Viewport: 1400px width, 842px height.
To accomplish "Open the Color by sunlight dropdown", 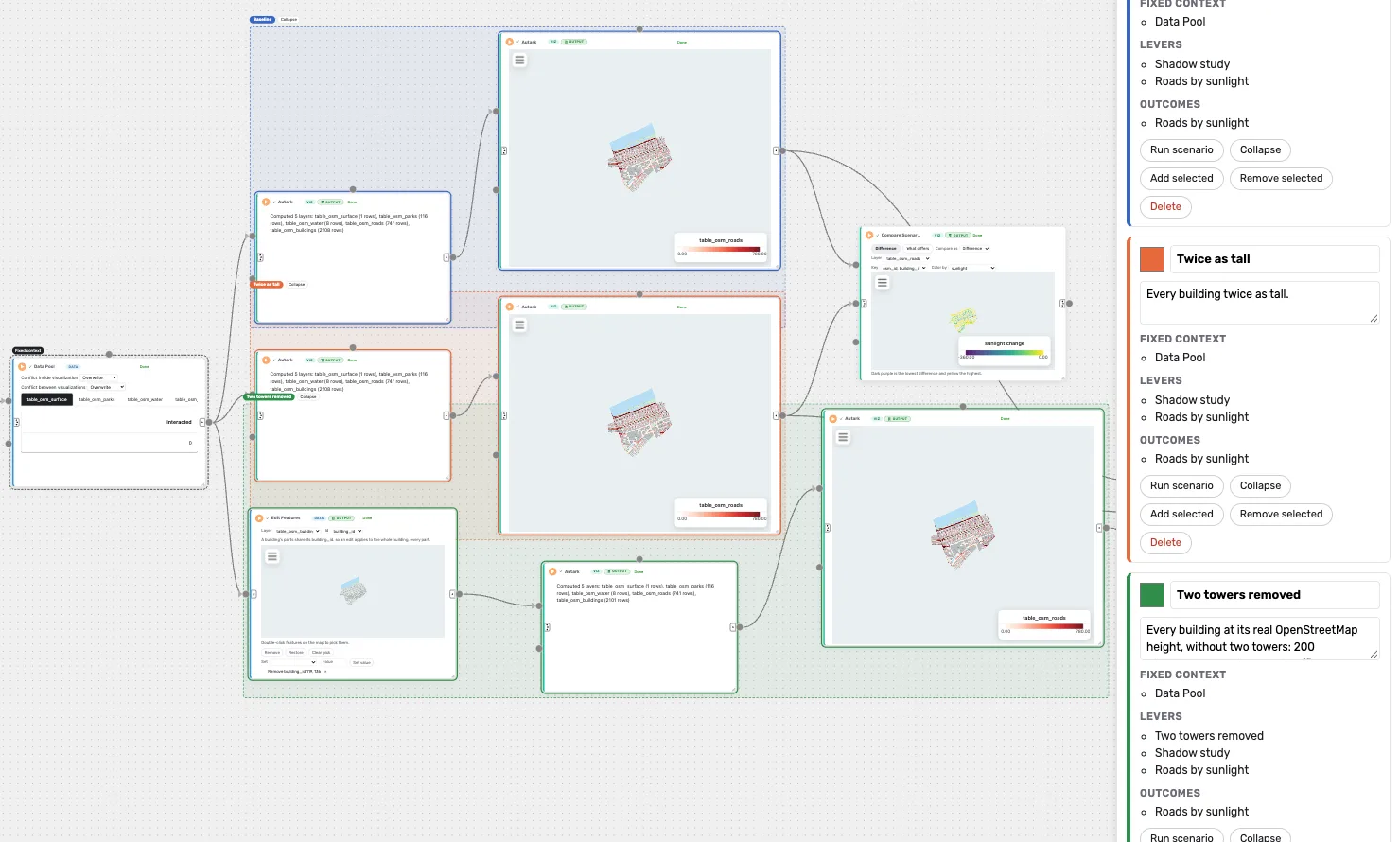I will tap(972, 268).
